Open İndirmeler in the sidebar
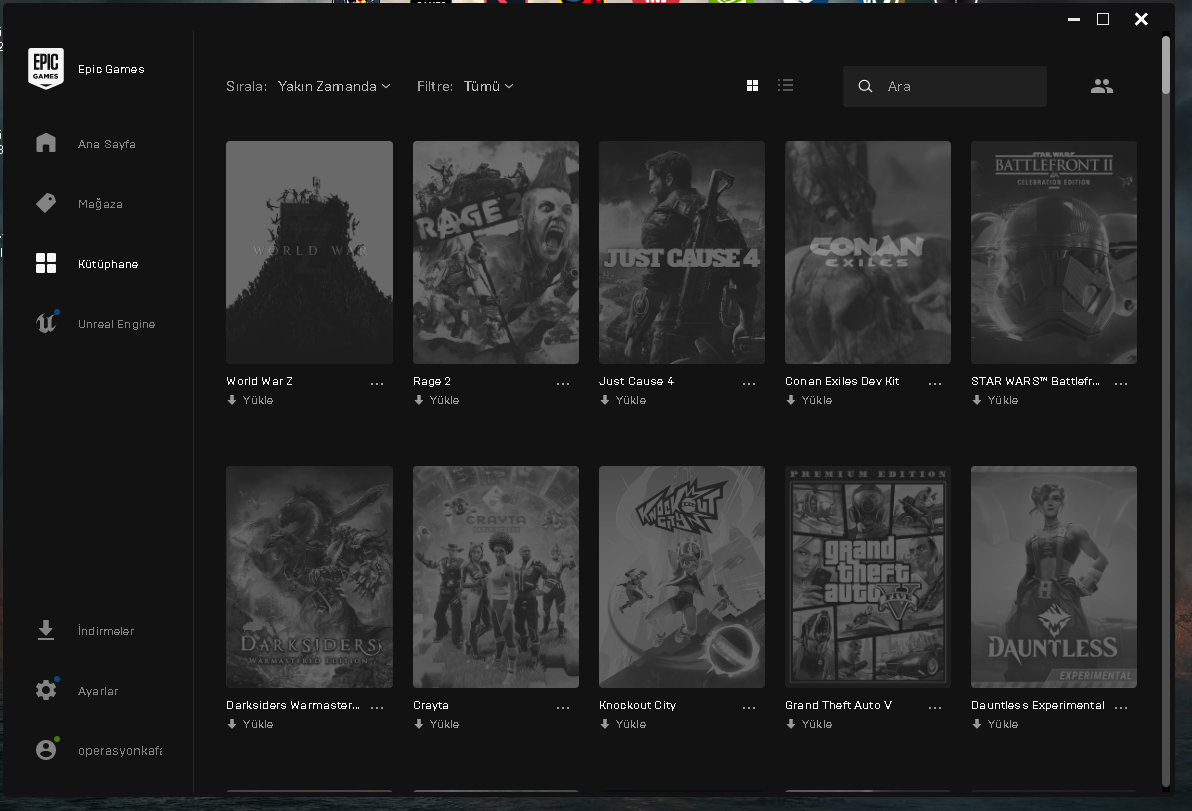 click(106, 631)
